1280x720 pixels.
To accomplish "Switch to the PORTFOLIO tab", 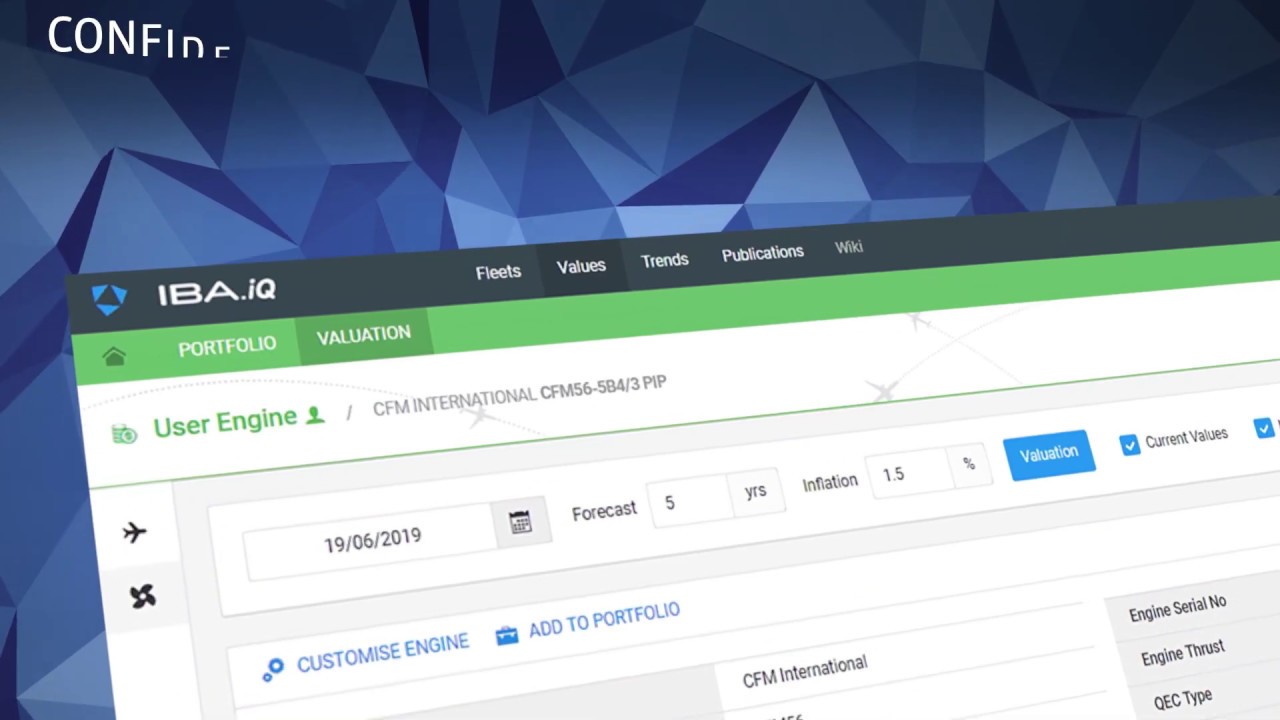I will point(227,347).
